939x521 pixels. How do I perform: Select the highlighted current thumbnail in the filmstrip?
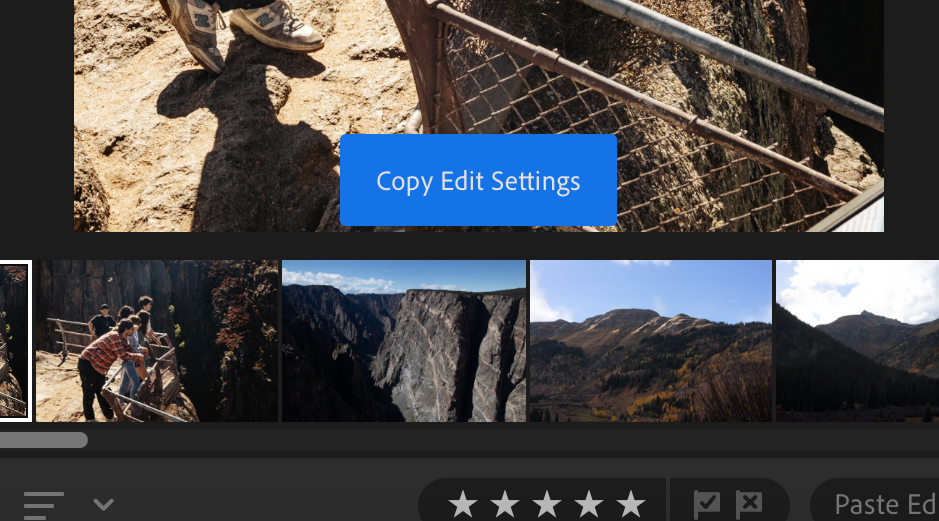(x=14, y=341)
